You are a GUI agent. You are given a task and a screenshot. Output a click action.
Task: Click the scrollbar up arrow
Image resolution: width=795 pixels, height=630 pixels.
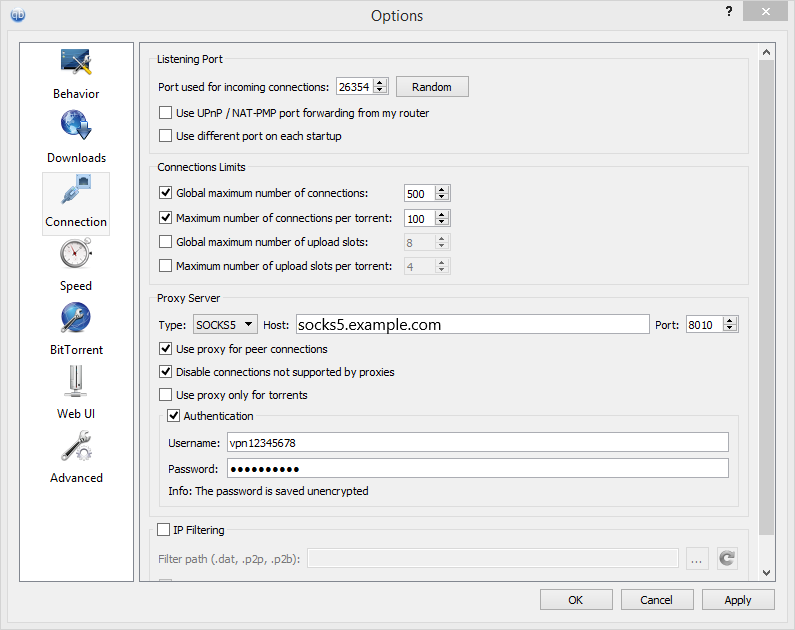click(766, 52)
